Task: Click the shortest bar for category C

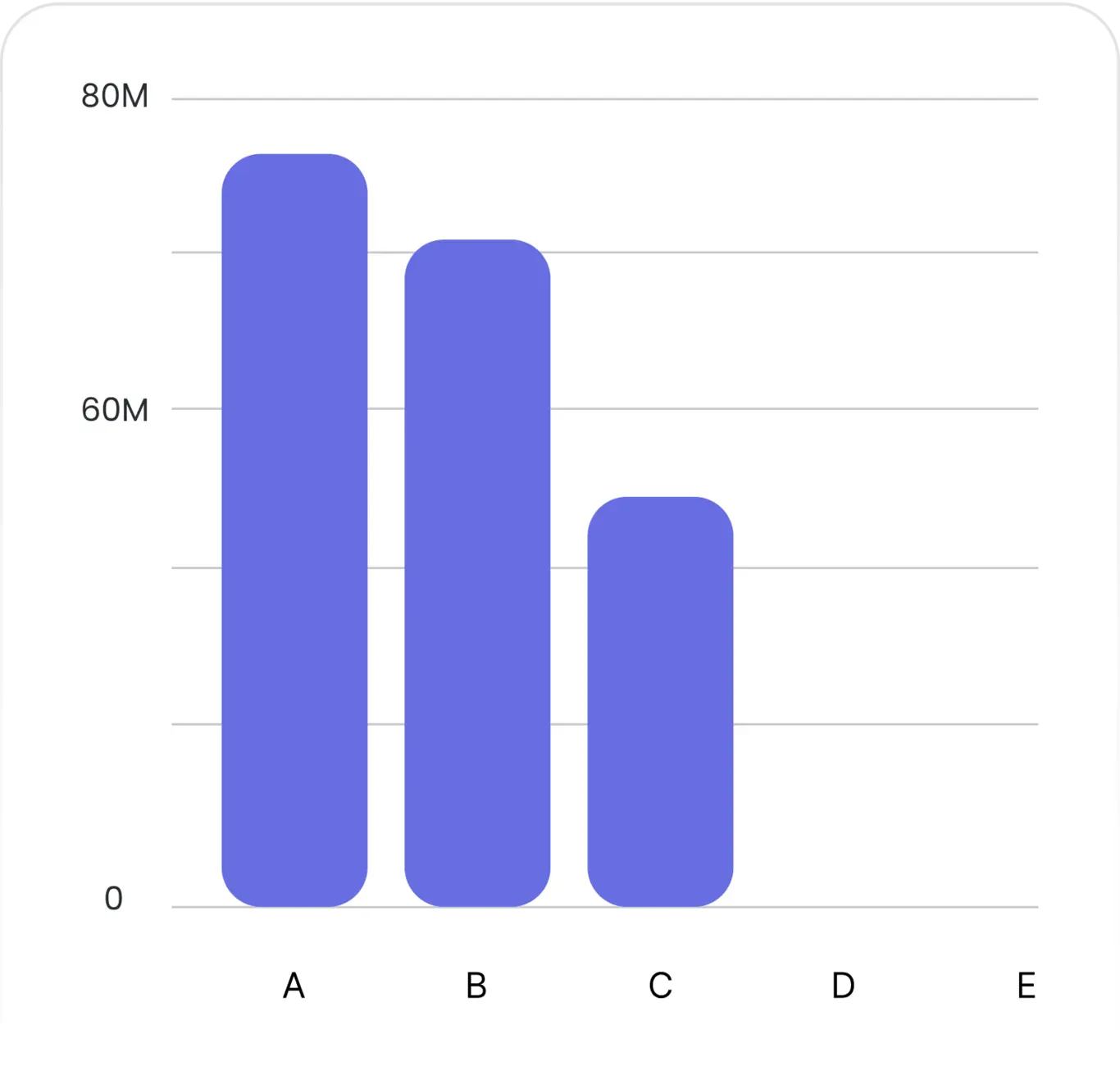Action: [x=660, y=701]
